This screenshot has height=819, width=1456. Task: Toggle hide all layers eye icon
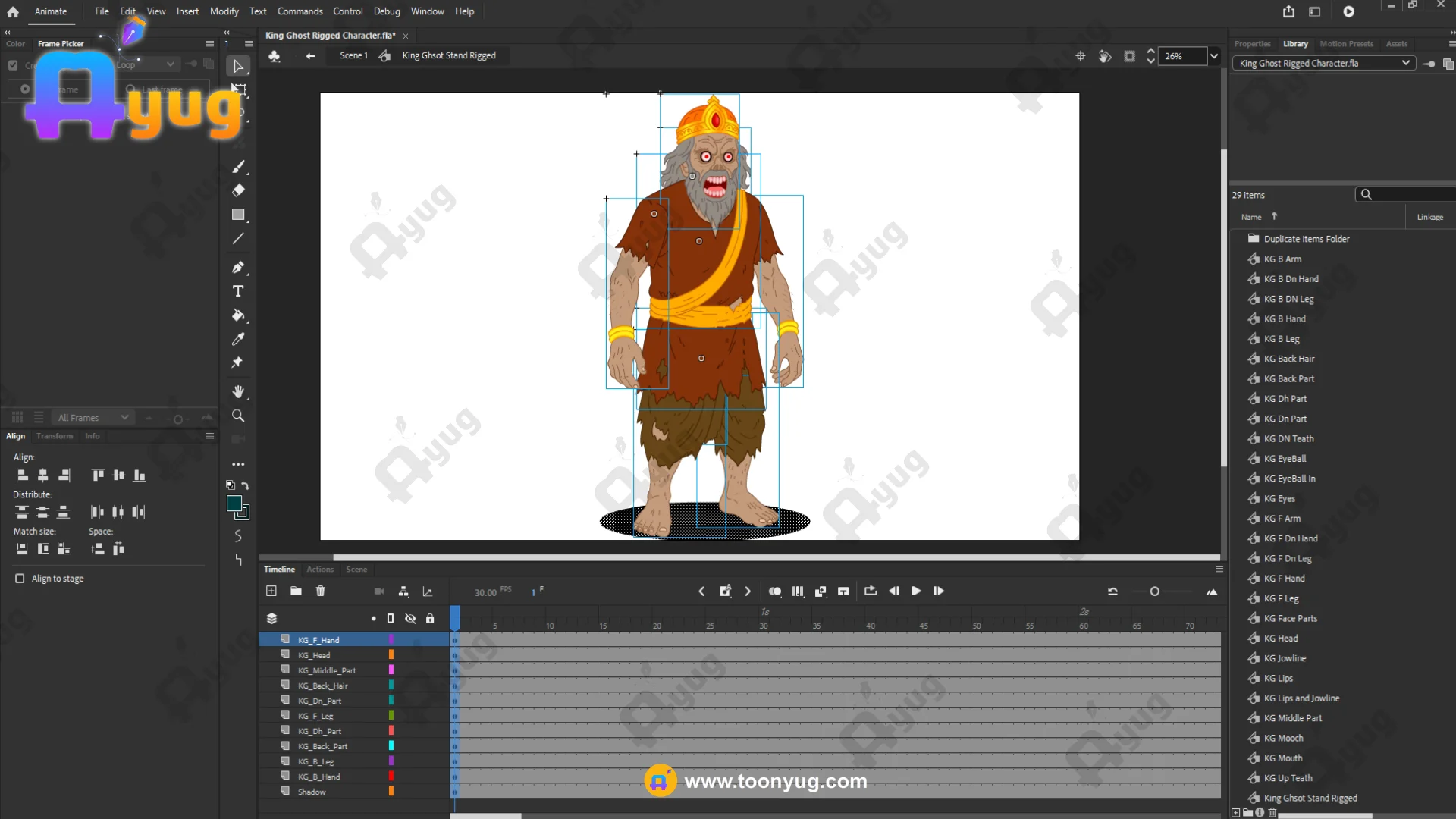[x=410, y=619]
